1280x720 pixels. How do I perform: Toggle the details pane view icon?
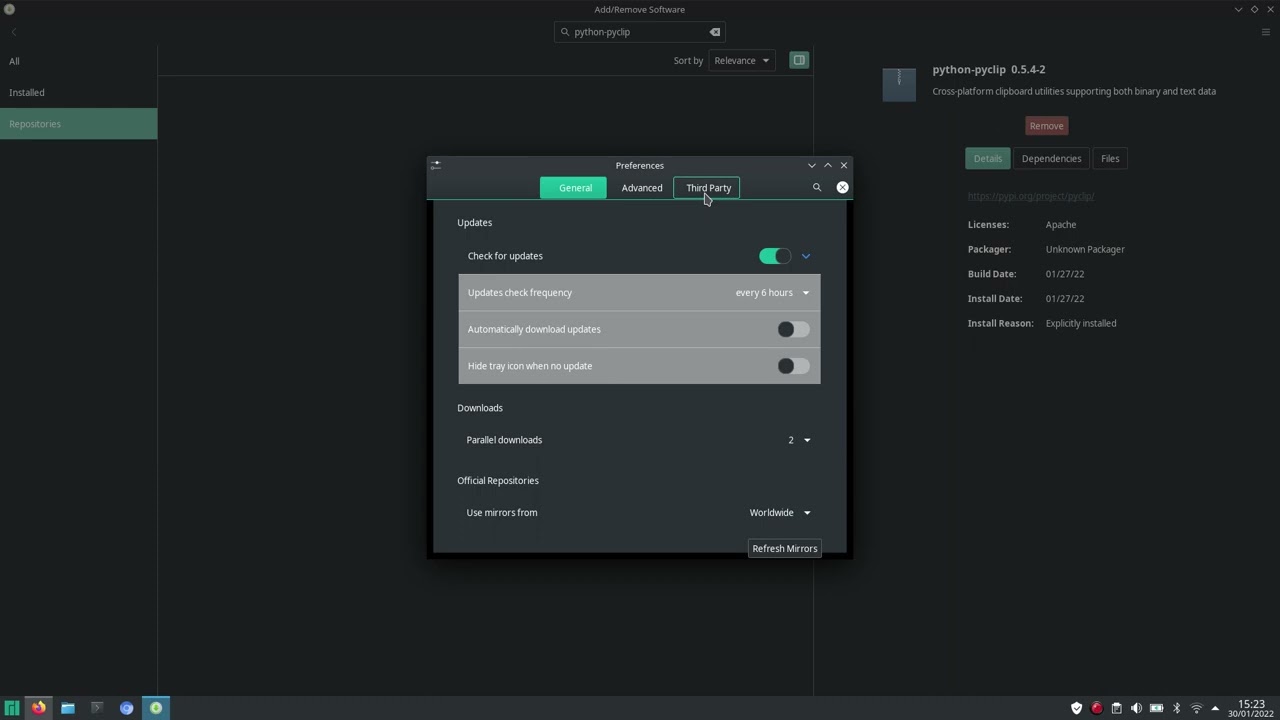pyautogui.click(x=799, y=60)
